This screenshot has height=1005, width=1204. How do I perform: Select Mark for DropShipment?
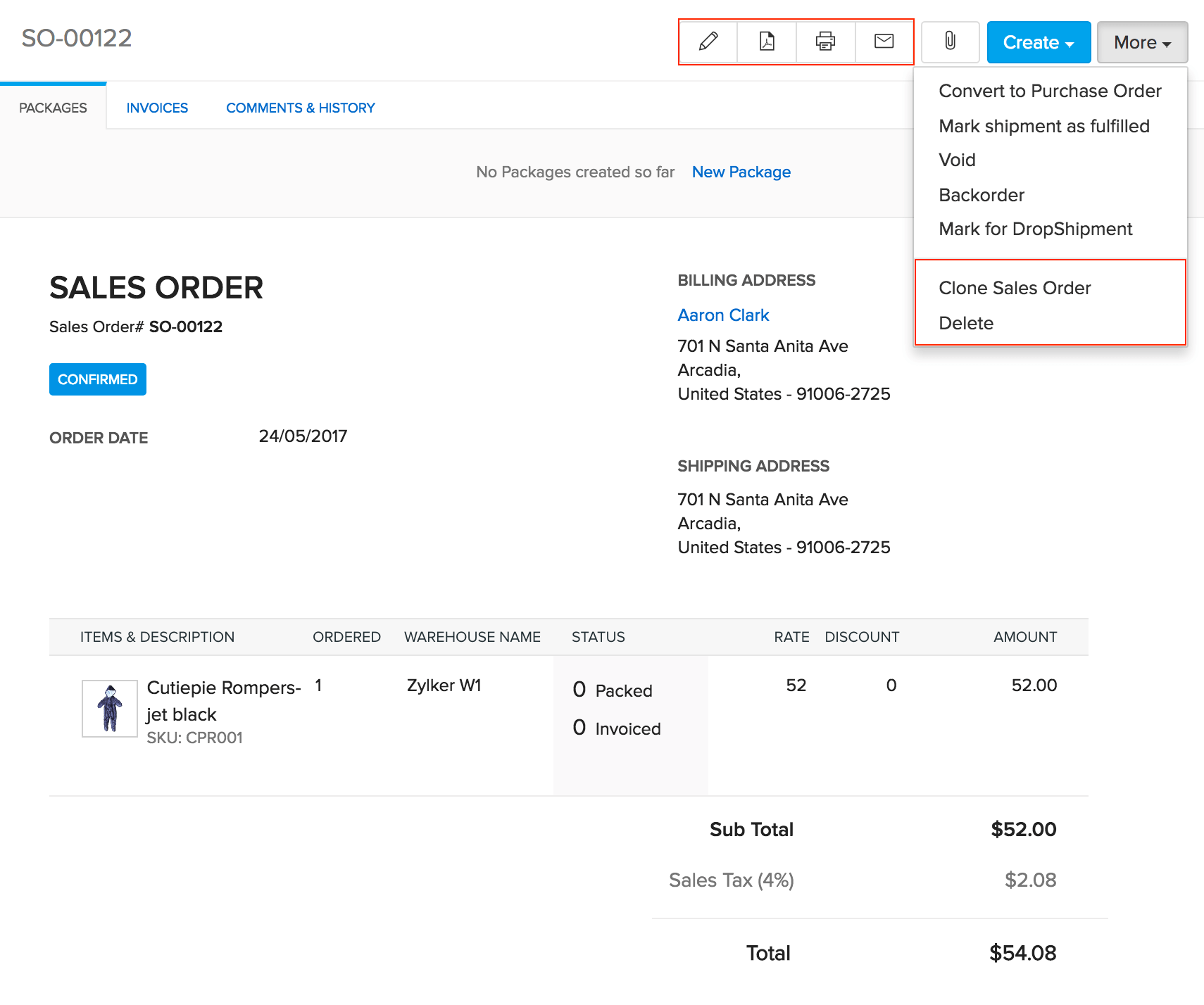[x=1036, y=229]
